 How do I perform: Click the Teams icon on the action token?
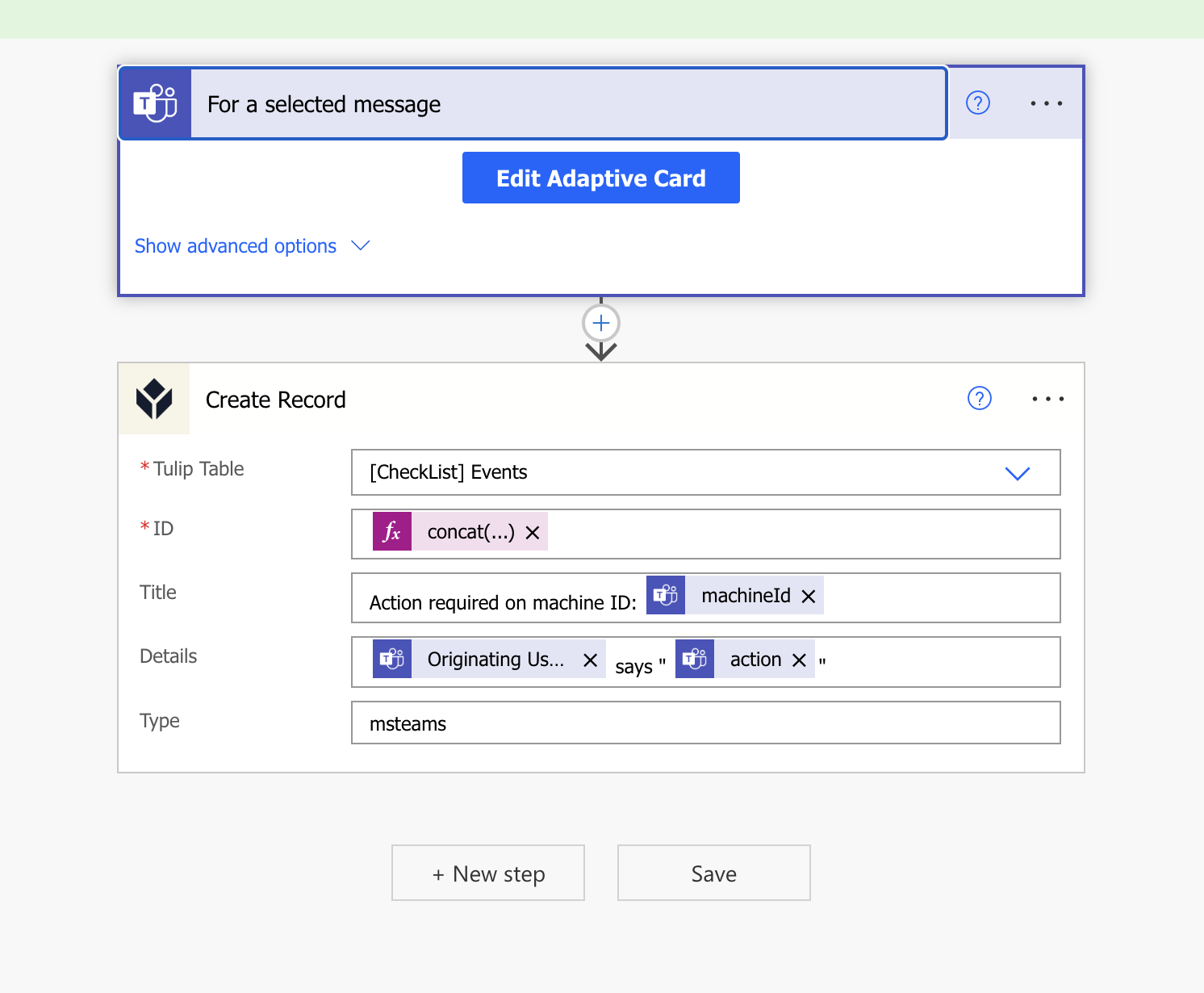(x=694, y=659)
